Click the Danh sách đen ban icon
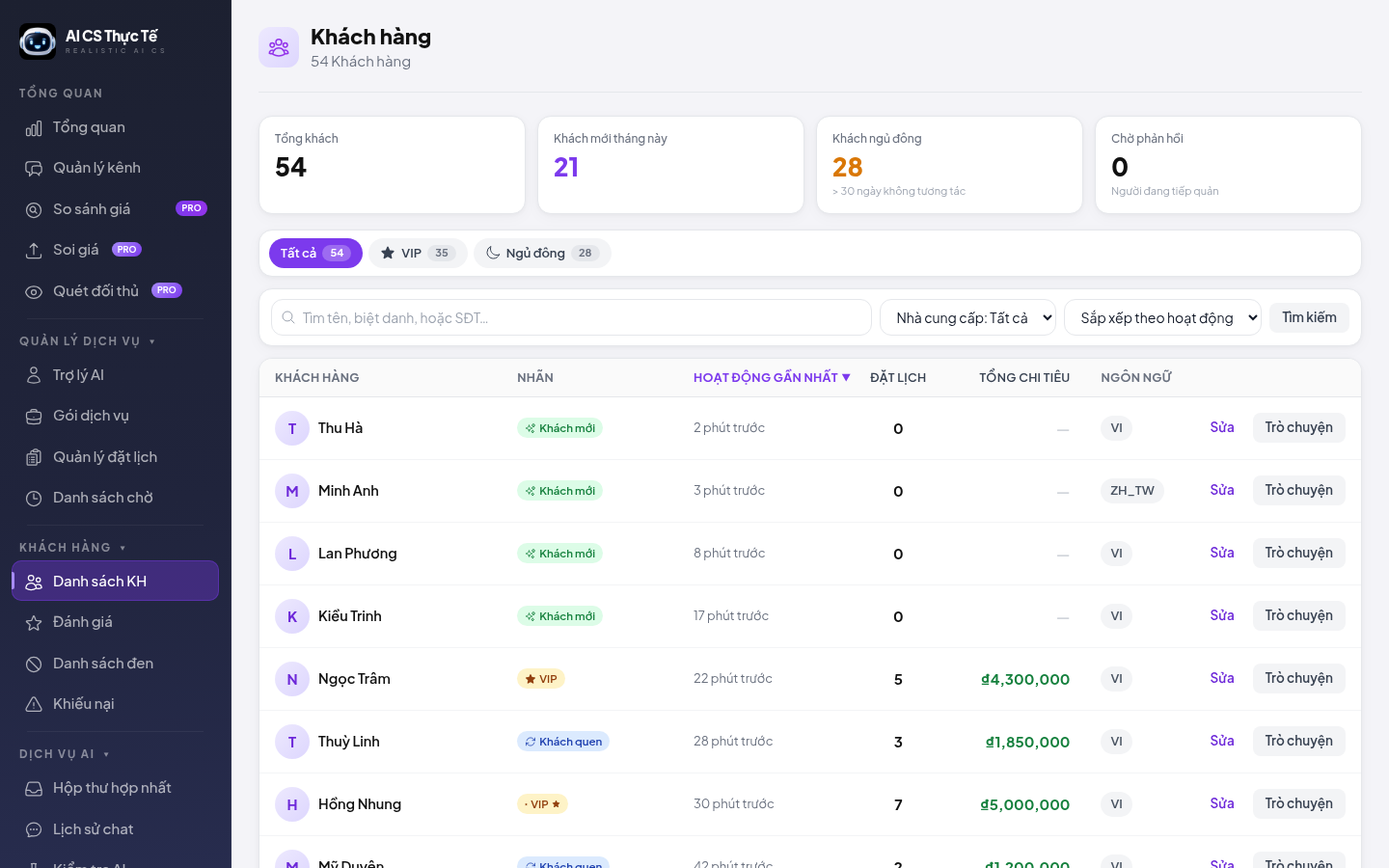 pyautogui.click(x=34, y=665)
